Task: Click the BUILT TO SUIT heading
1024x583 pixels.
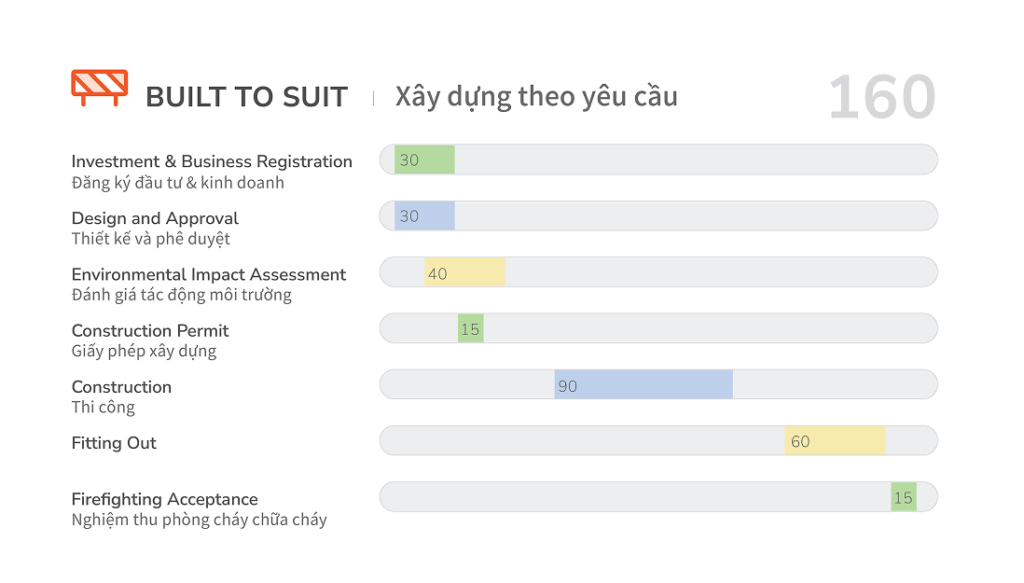Action: (246, 97)
